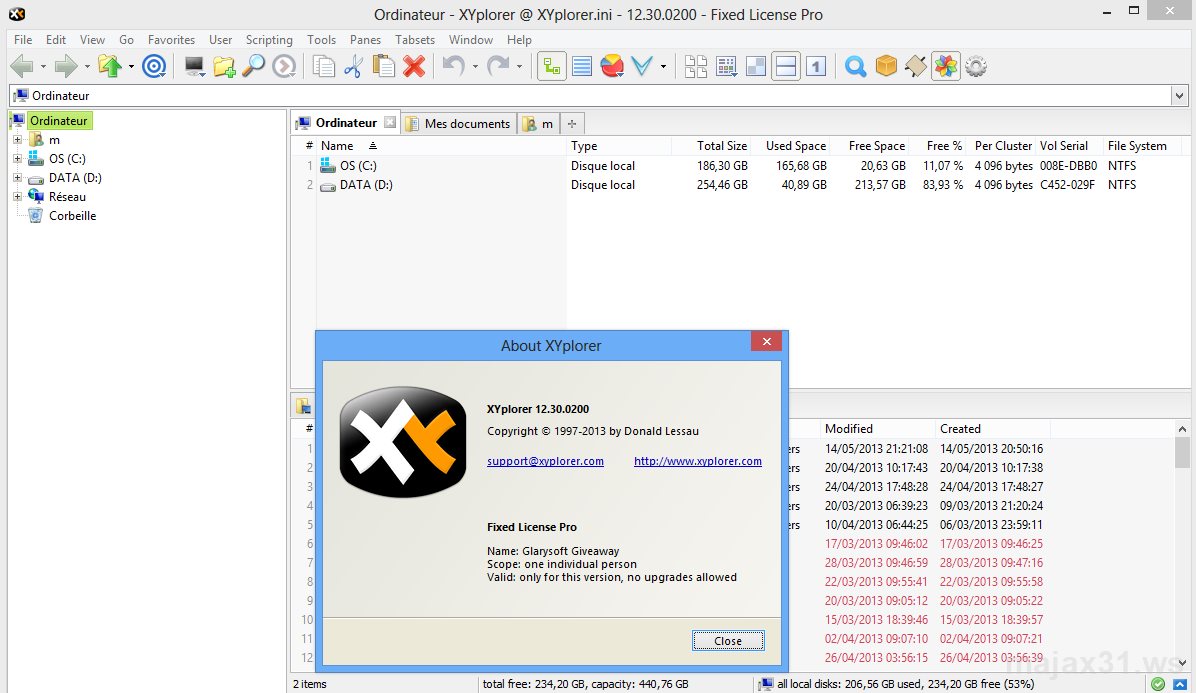Open the http://www.xyplorer.com link
The height and width of the screenshot is (693, 1196).
(x=698, y=461)
